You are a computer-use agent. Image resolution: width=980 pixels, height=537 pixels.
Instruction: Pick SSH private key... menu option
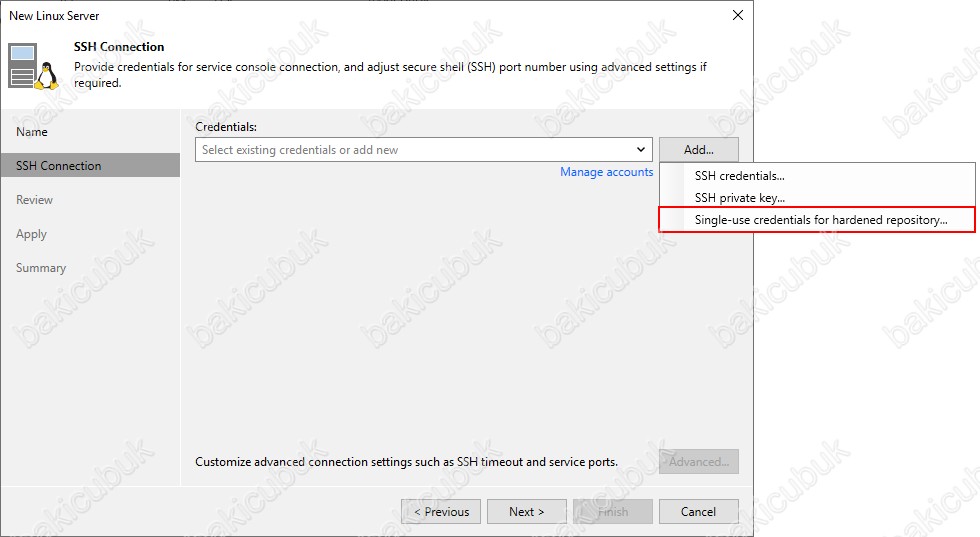click(x=740, y=198)
